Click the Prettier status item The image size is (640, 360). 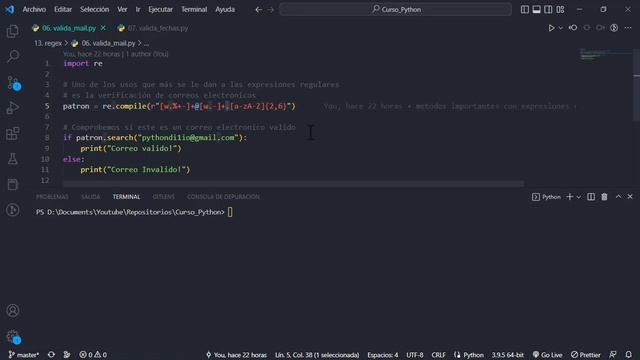(586, 355)
